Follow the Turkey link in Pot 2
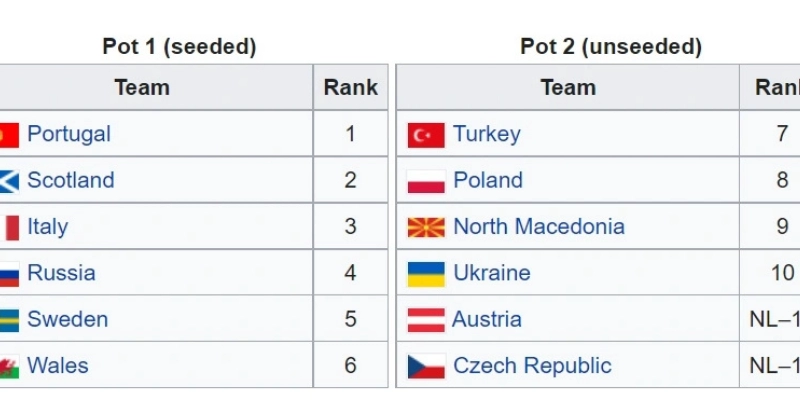This screenshot has width=800, height=400. tap(487, 134)
